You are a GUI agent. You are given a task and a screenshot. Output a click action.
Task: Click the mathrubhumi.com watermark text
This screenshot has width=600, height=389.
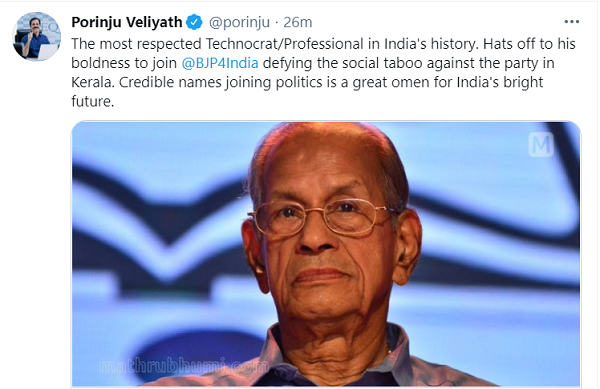tap(184, 366)
